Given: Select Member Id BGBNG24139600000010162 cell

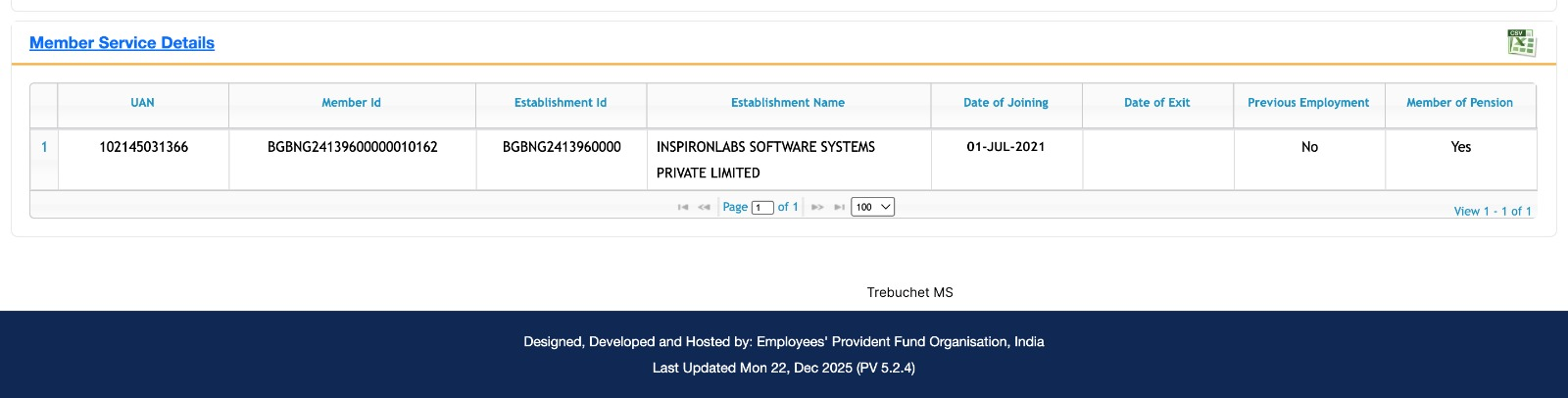Looking at the screenshot, I should (352, 147).
